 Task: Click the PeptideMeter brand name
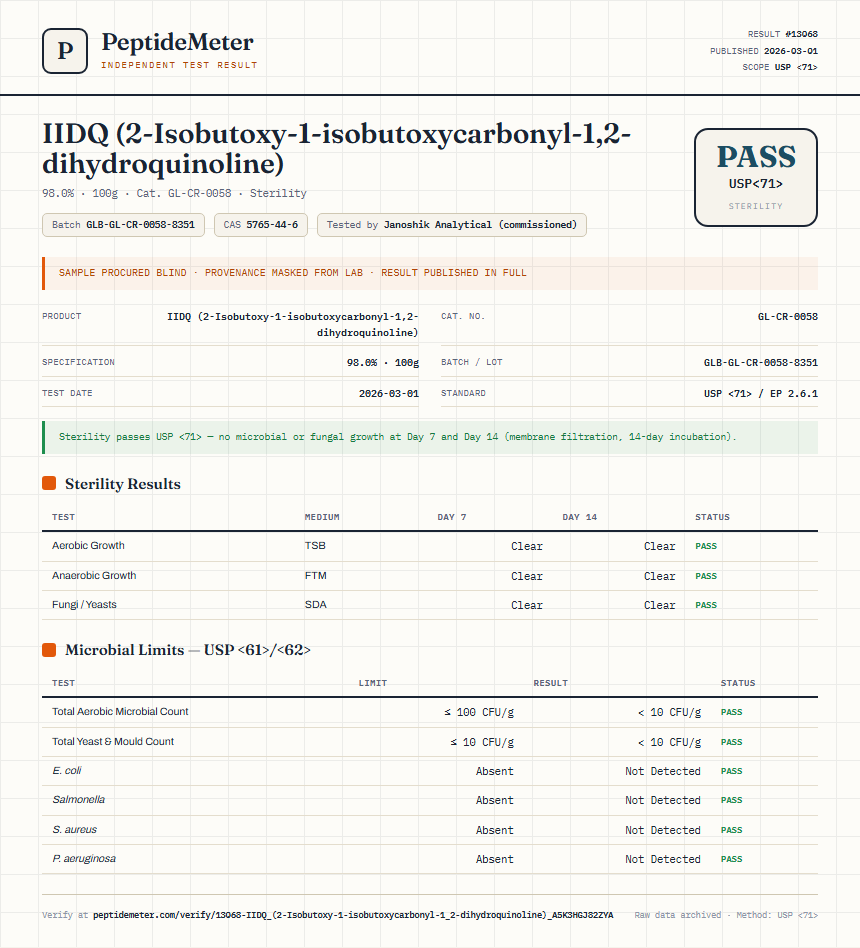pyautogui.click(x=177, y=42)
